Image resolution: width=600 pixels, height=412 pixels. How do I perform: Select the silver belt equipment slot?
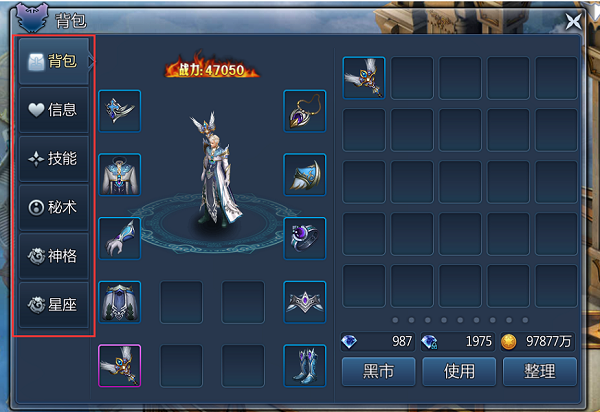pyautogui.click(x=305, y=302)
